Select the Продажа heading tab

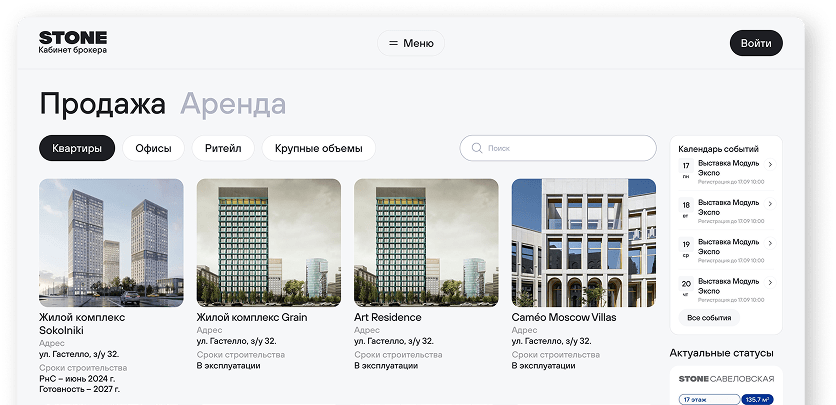click(102, 104)
